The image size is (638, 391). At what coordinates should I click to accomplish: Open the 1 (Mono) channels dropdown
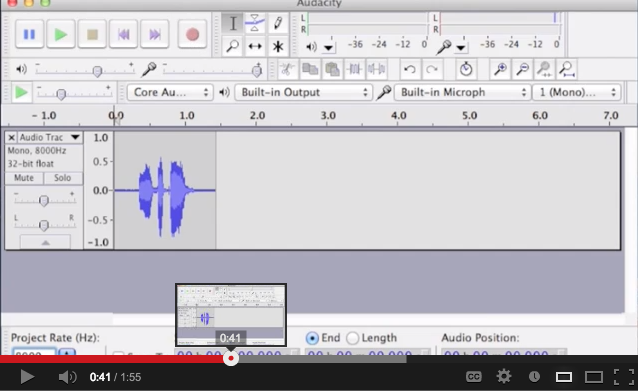tap(577, 92)
